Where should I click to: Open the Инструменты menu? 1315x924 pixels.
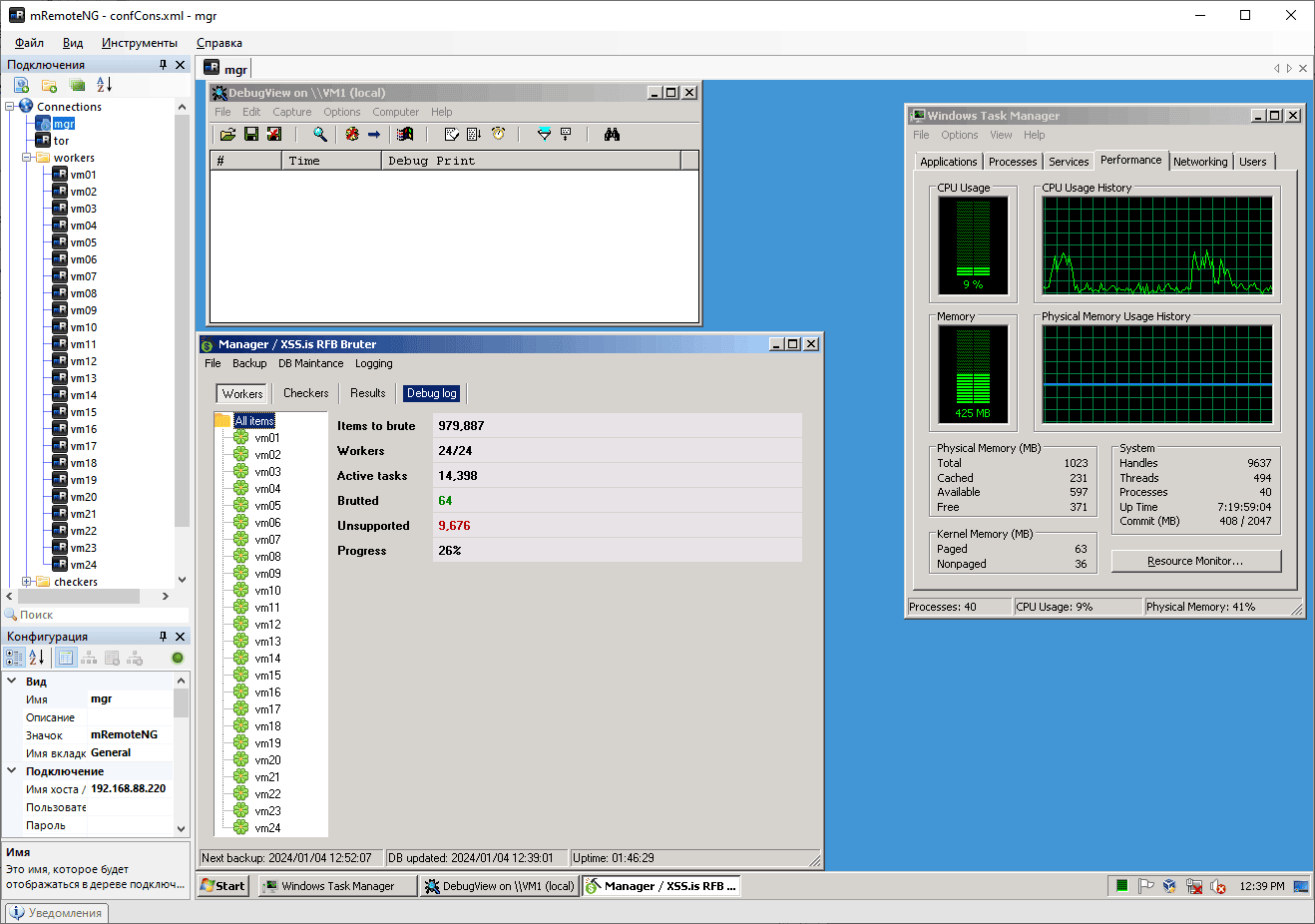(x=139, y=43)
